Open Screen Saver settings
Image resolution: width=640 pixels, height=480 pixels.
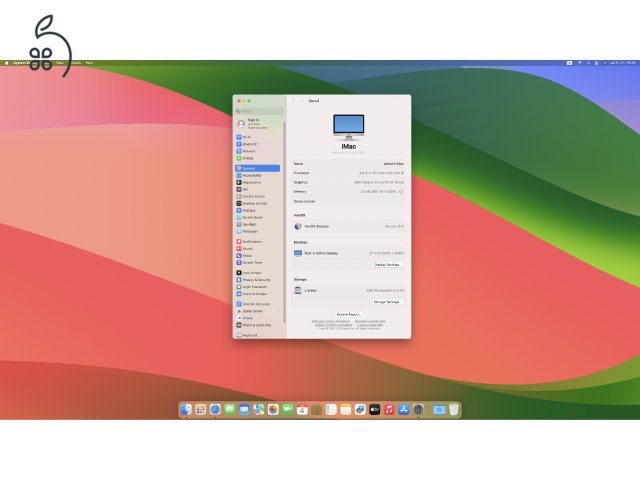258,218
